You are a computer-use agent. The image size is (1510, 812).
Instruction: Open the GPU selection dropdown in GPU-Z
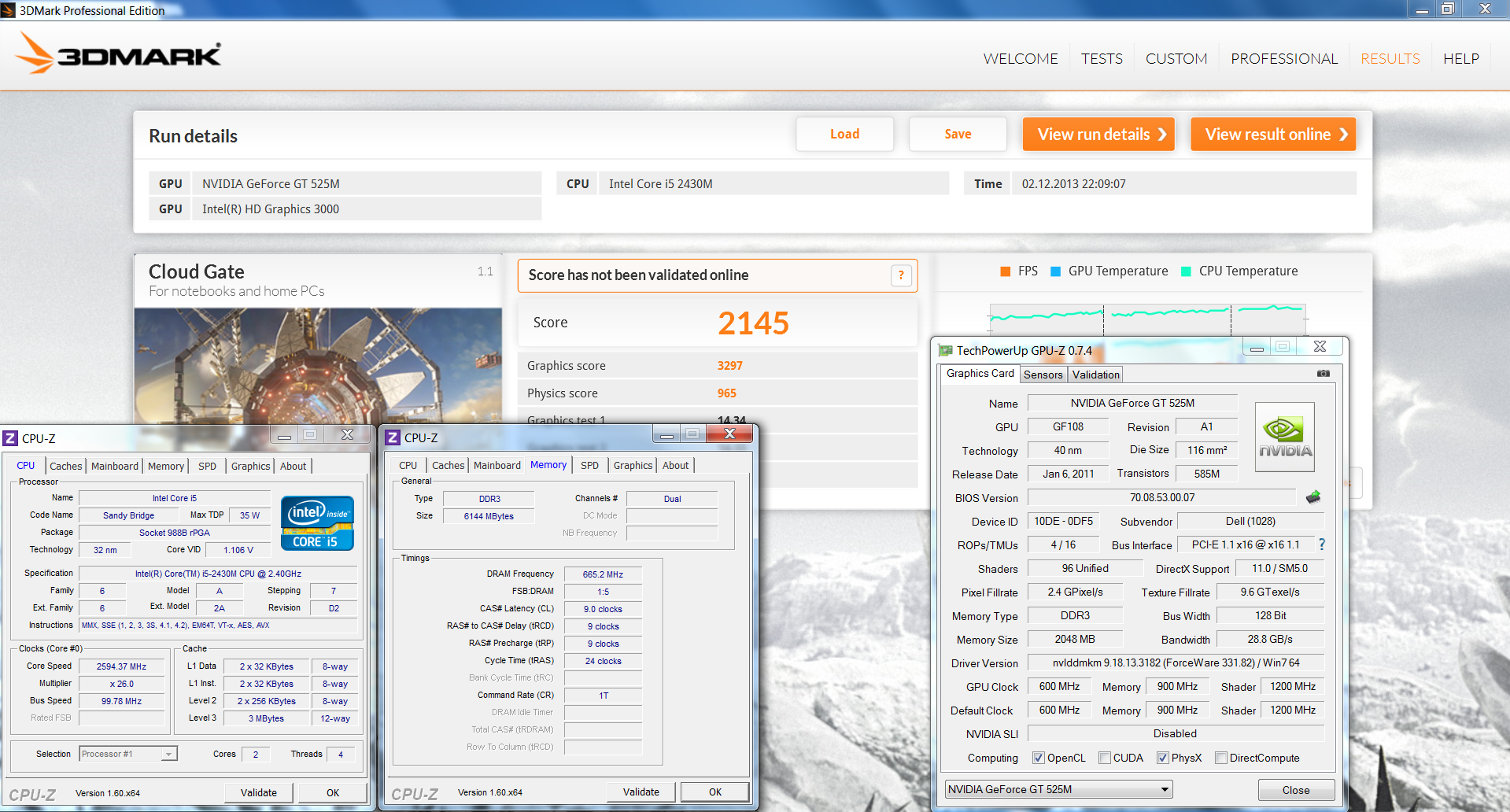pos(1058,789)
